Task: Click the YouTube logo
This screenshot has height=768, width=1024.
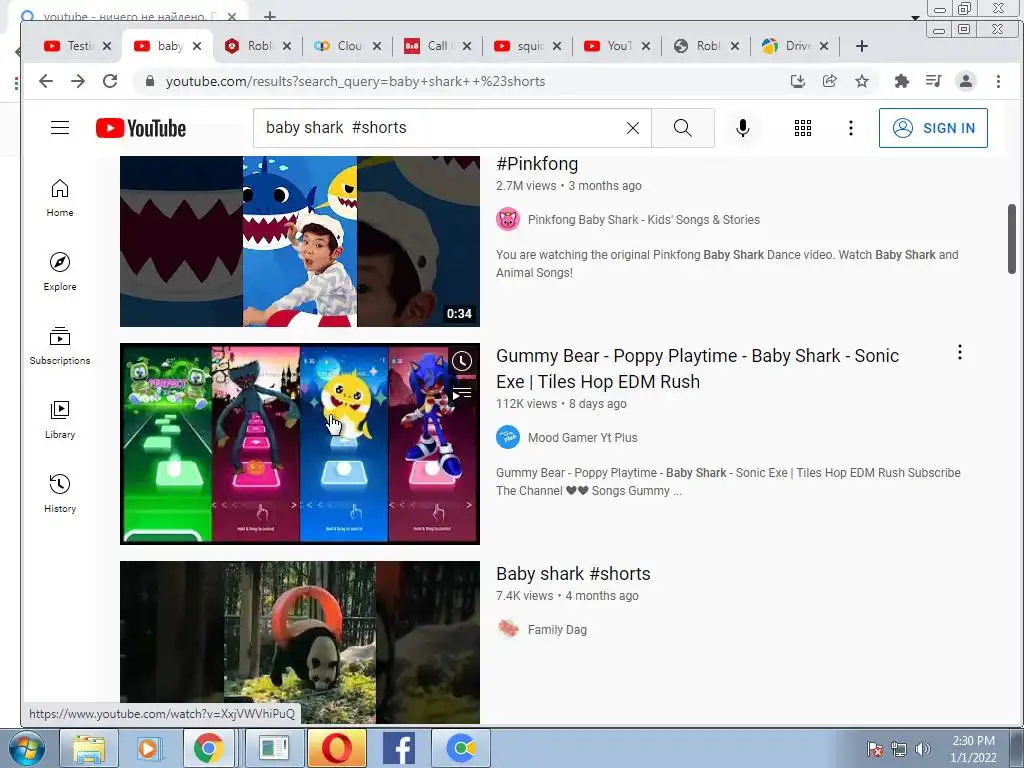Action: point(140,128)
